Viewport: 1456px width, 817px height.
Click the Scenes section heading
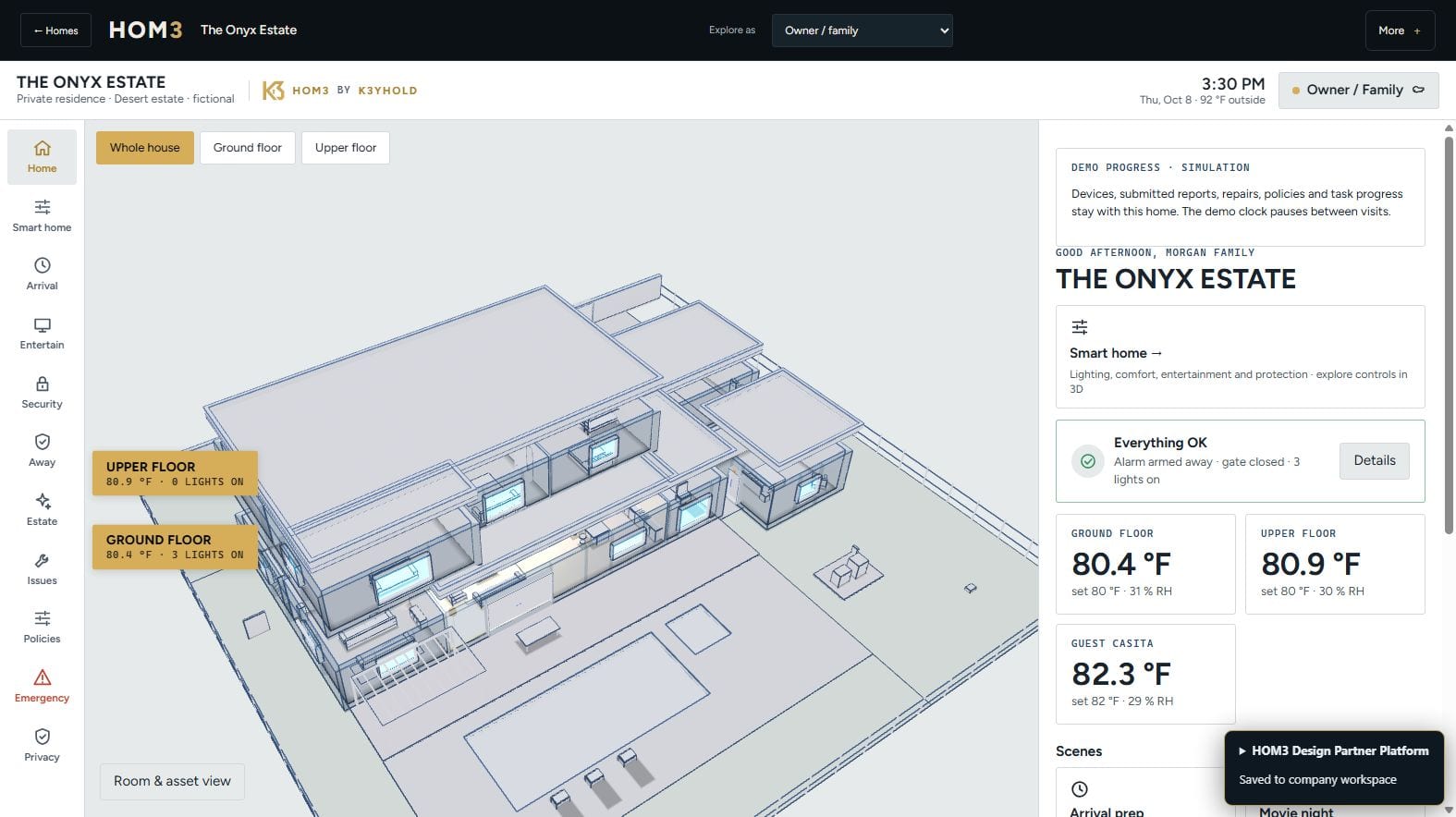(1079, 751)
